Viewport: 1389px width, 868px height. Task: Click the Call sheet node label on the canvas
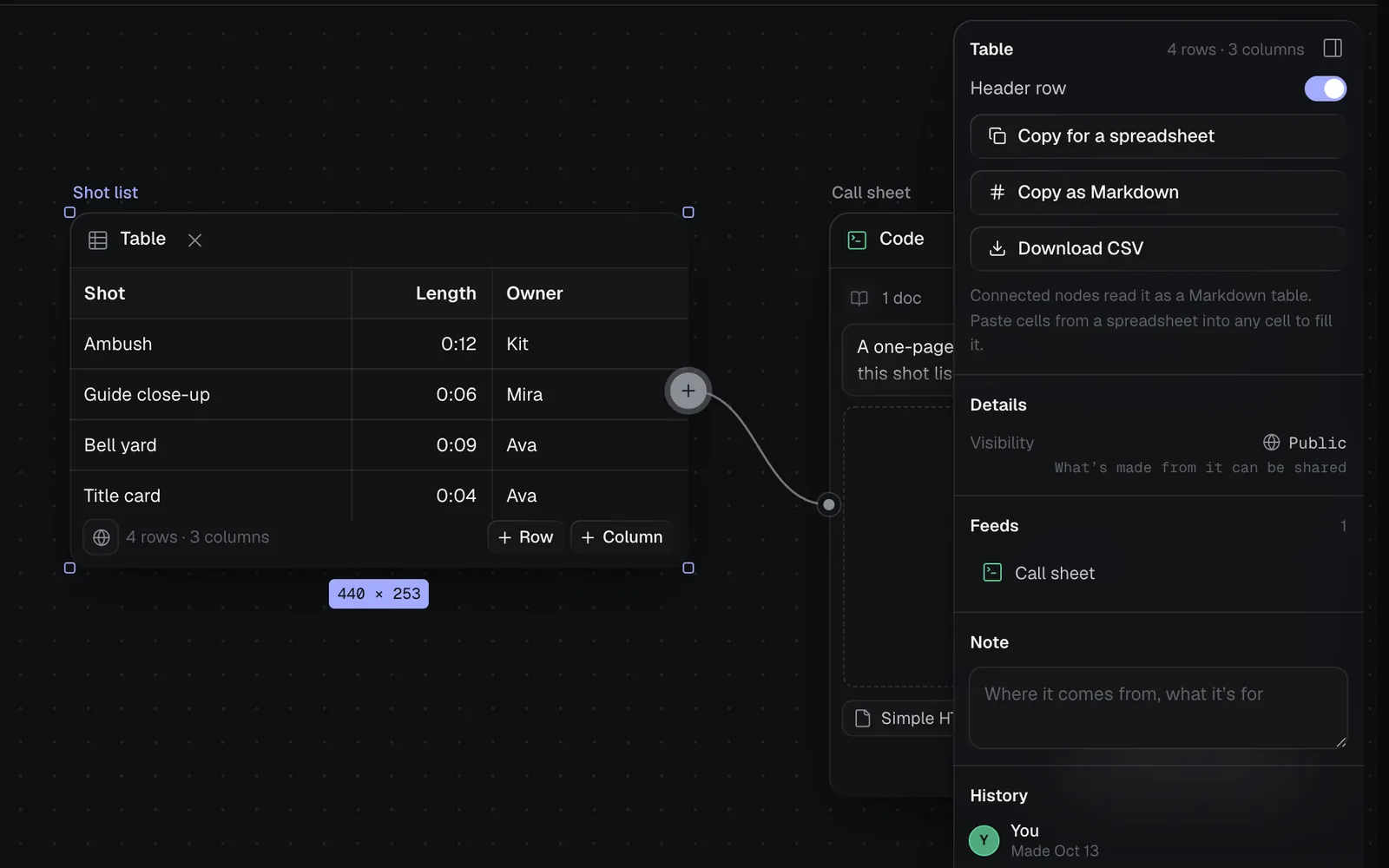(871, 193)
